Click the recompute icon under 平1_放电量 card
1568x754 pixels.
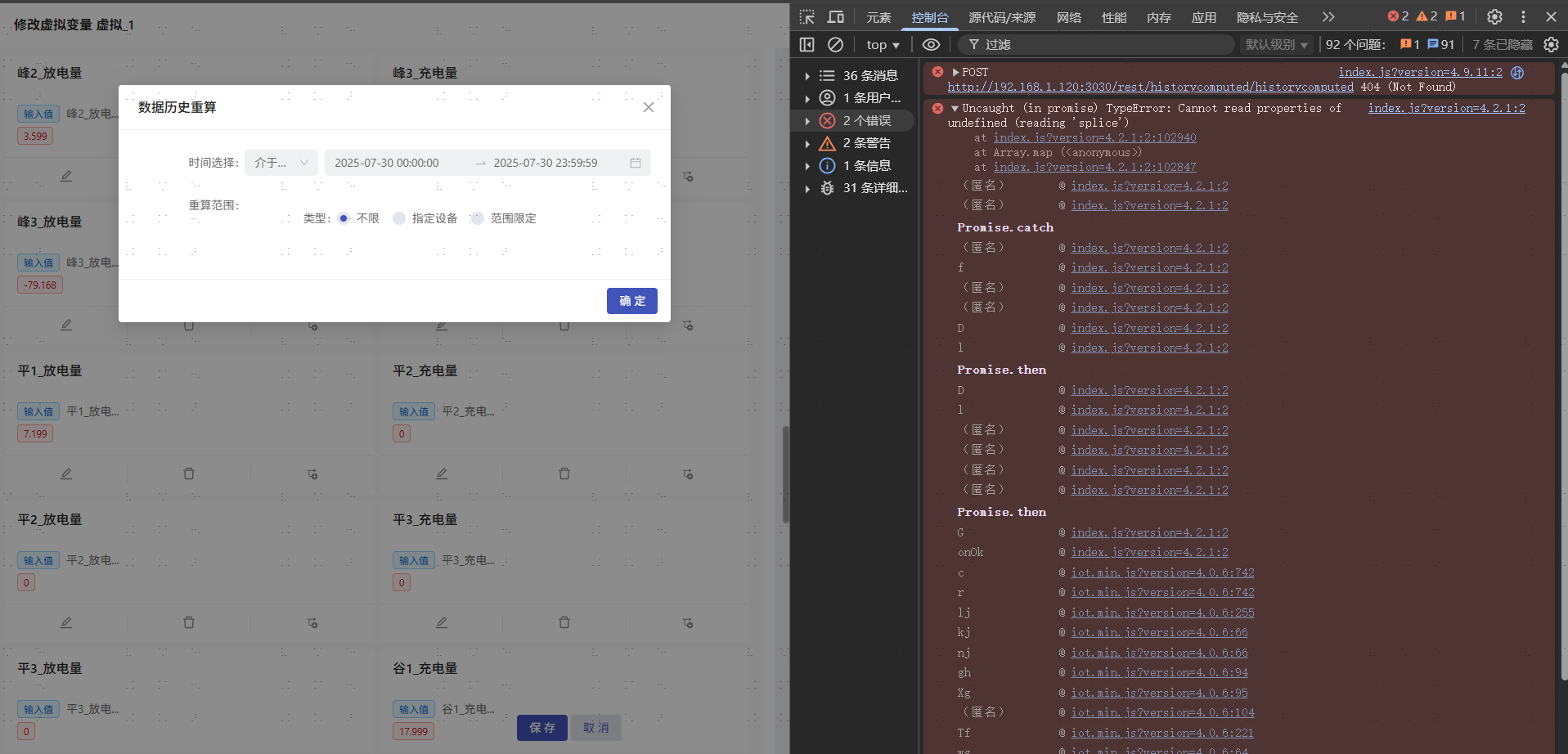coord(312,473)
